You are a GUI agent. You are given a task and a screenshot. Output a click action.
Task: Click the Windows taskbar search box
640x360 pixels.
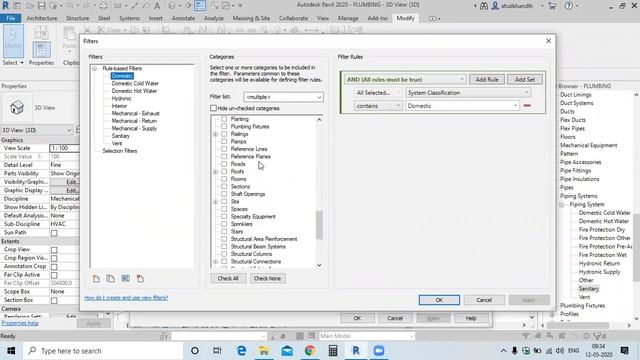103,351
